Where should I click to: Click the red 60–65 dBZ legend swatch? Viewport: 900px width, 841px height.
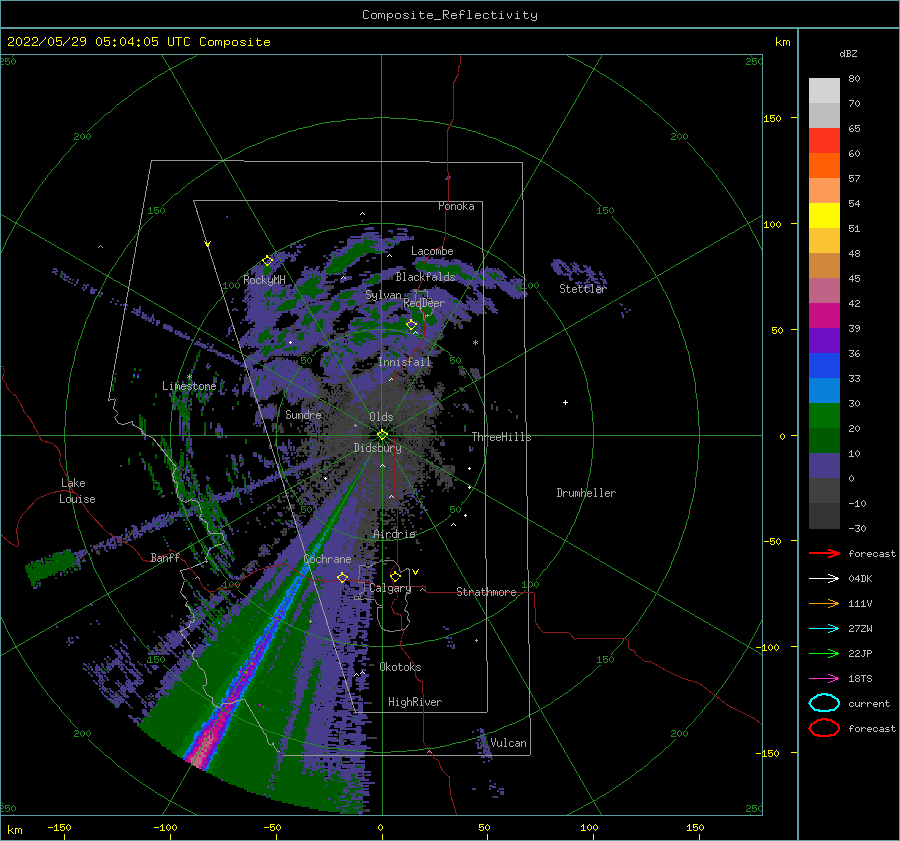tap(824, 141)
